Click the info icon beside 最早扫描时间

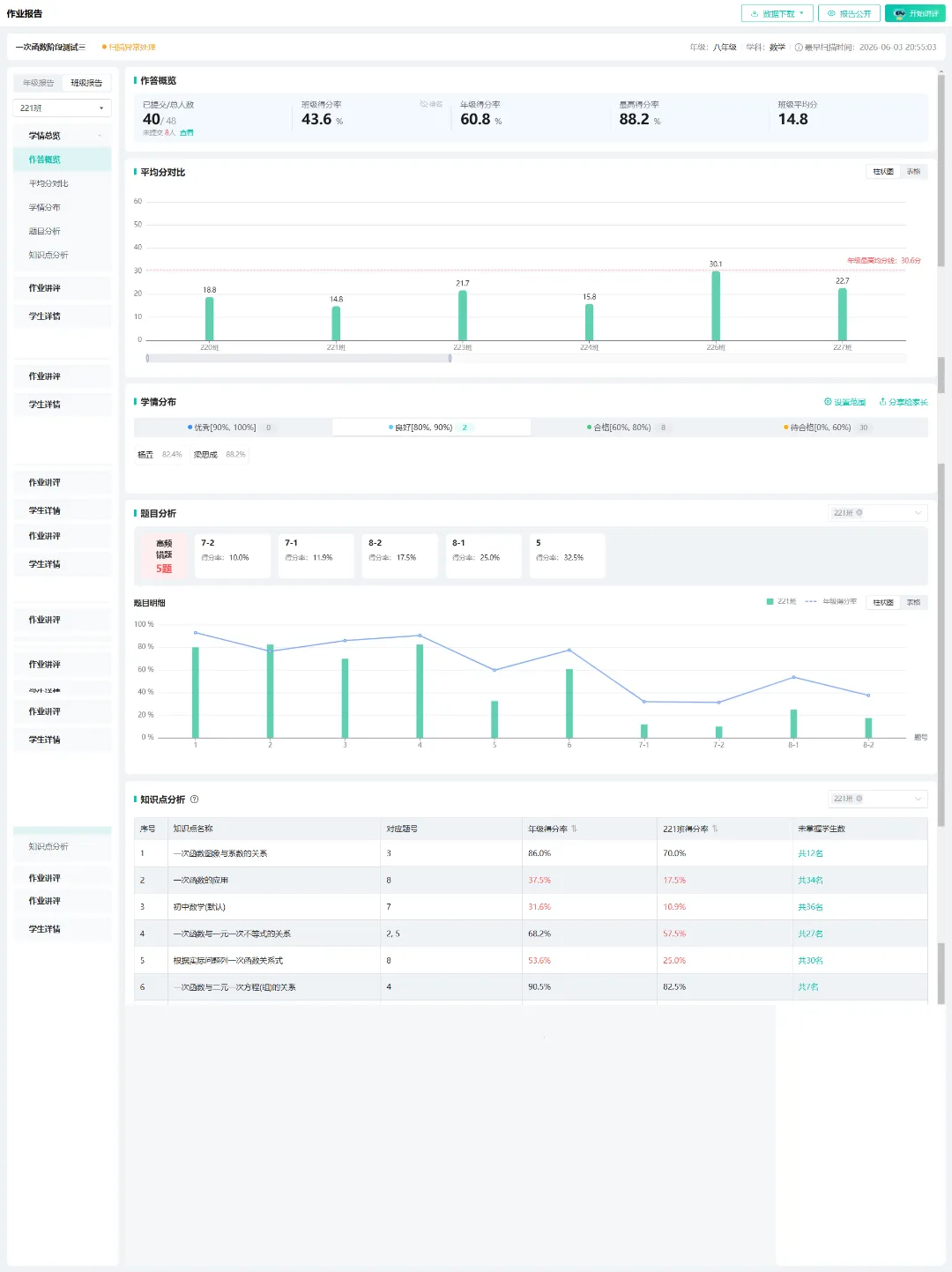[799, 48]
